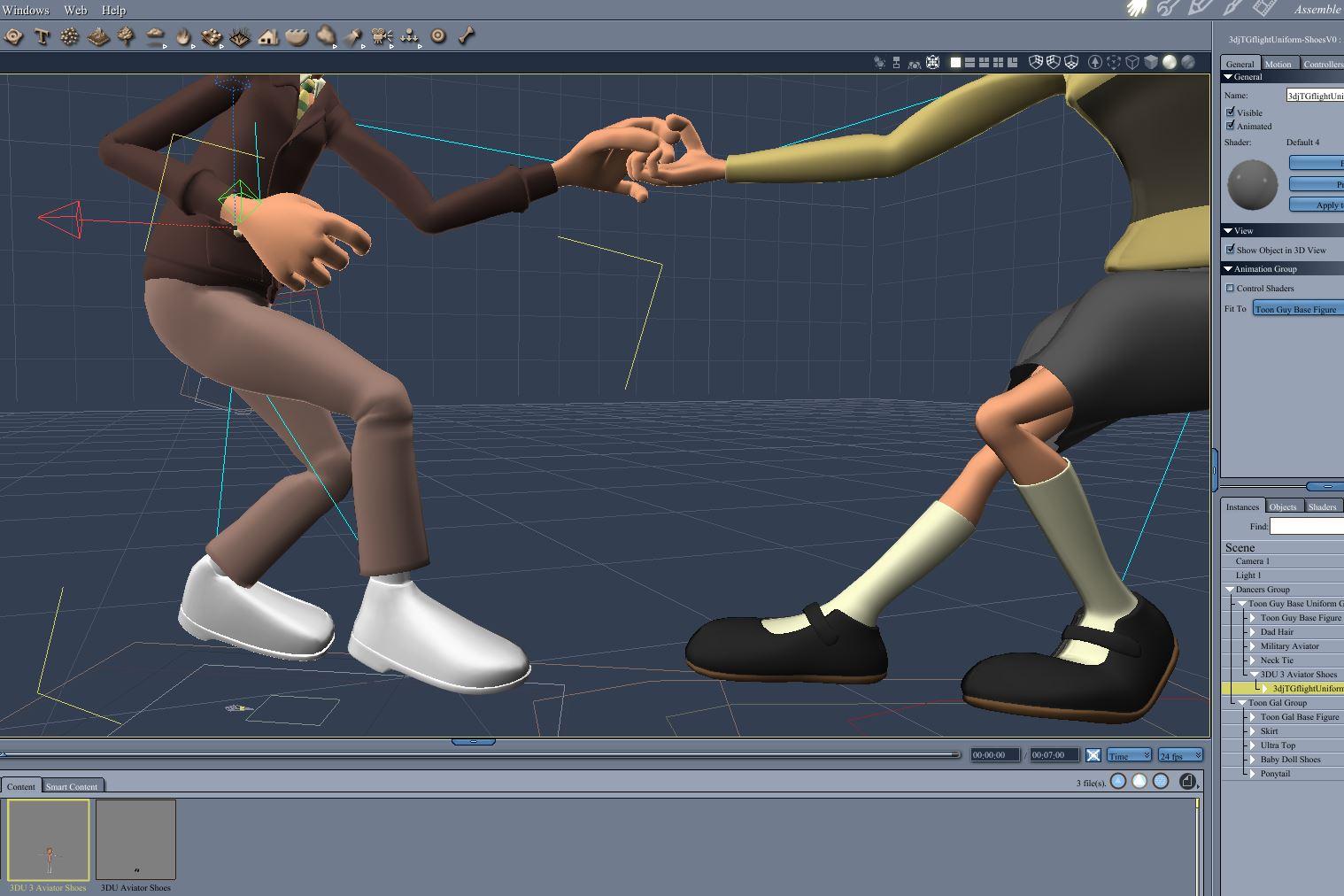Click the Apply shader button

(1317, 205)
